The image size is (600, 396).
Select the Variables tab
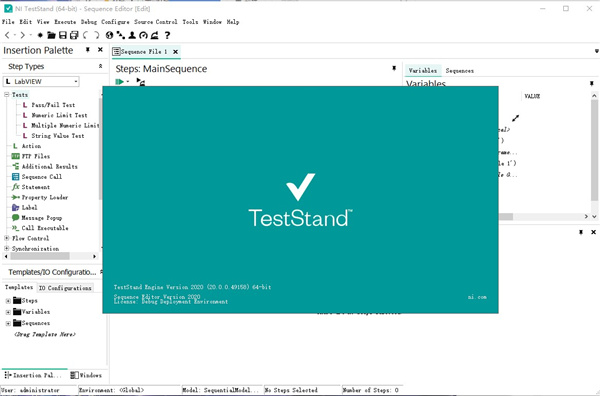click(422, 70)
